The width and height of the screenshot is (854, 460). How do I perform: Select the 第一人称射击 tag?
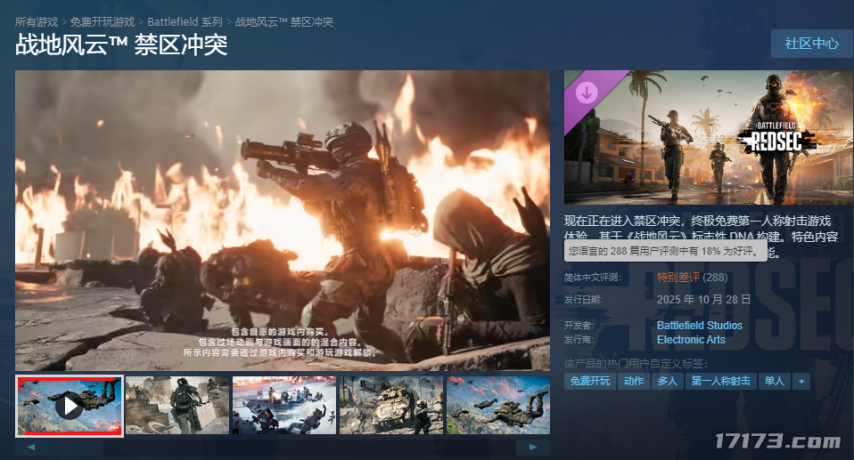[x=720, y=381]
